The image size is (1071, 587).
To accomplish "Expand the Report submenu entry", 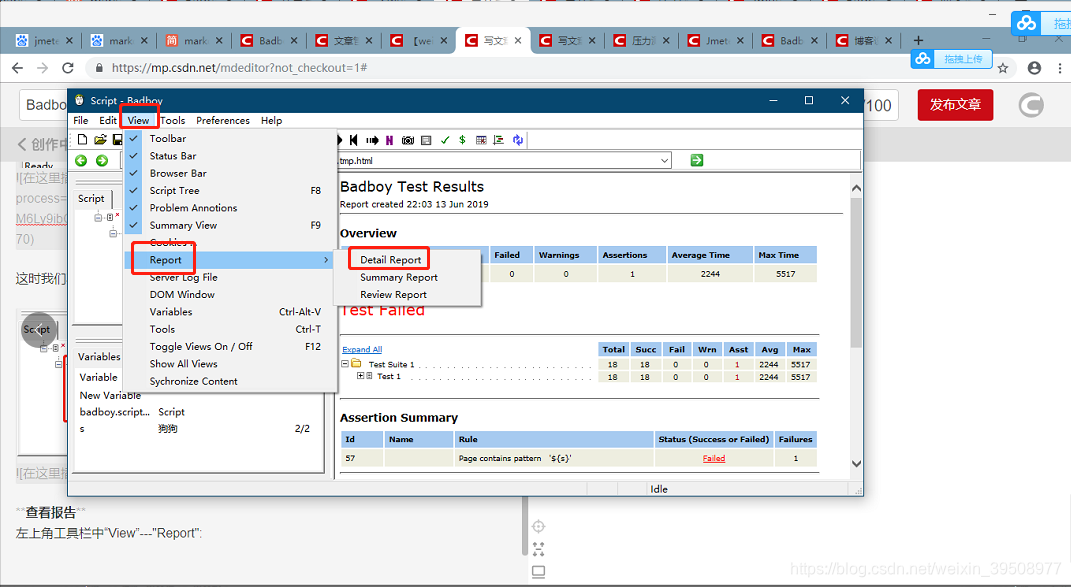I will coord(229,260).
